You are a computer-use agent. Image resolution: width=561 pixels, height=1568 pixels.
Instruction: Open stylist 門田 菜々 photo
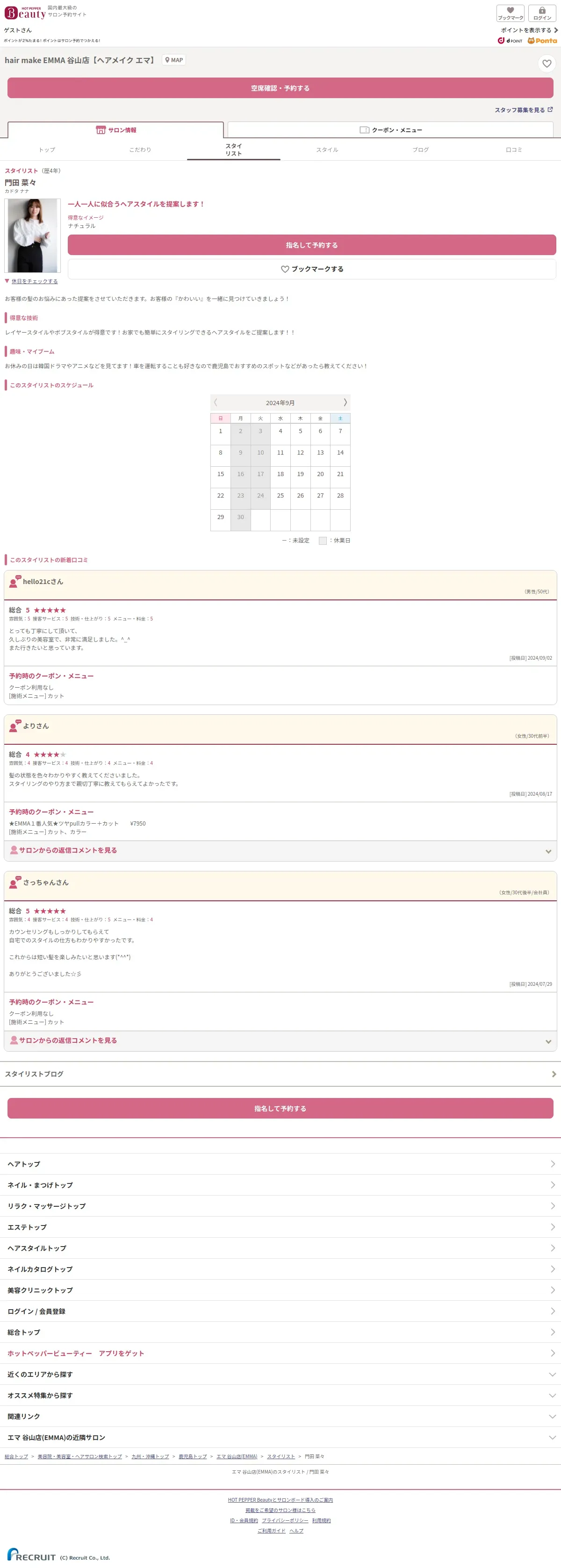pyautogui.click(x=33, y=235)
